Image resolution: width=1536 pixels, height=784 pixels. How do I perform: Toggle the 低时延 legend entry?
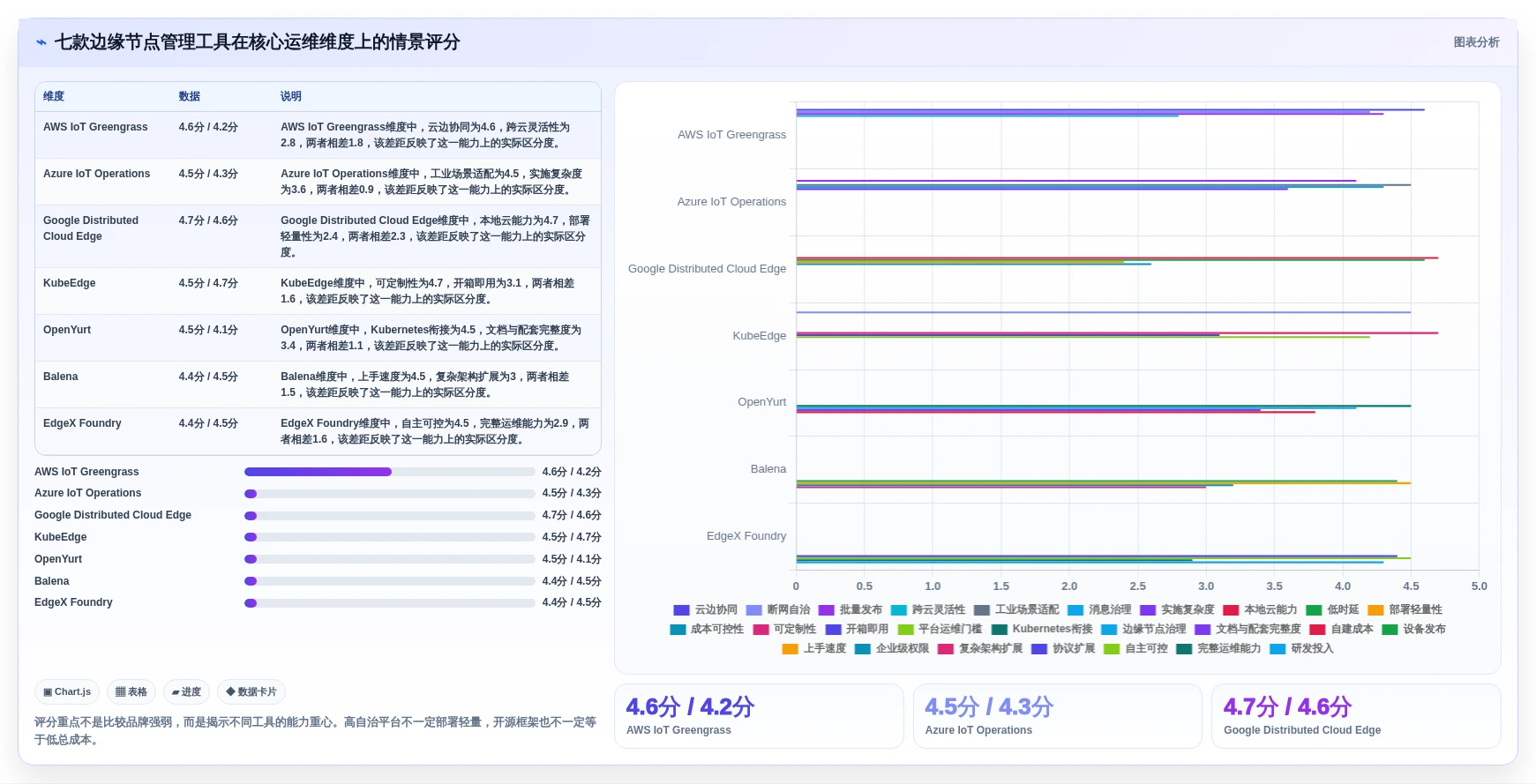pos(1331,609)
